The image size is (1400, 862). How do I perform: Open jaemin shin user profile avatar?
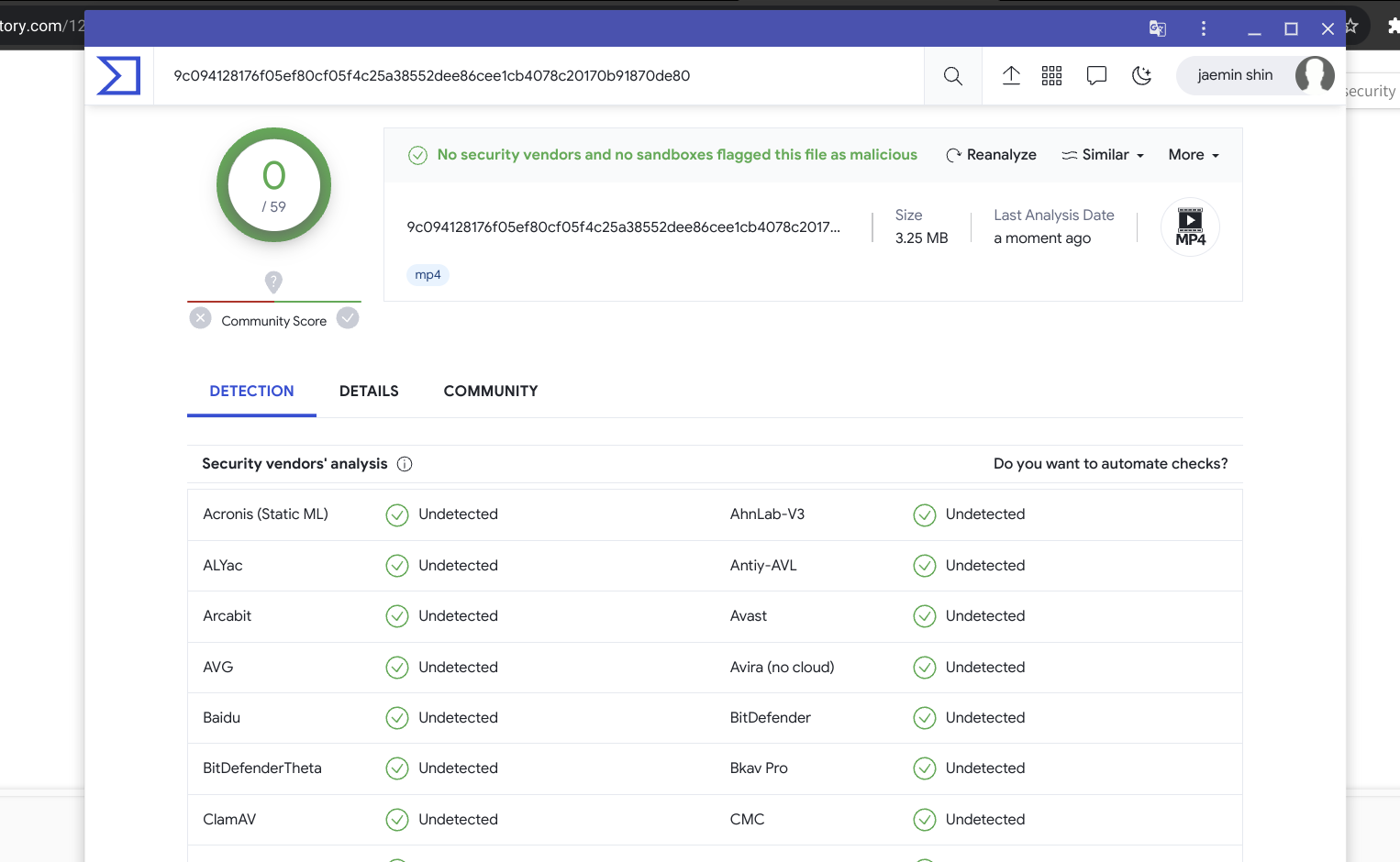pos(1315,75)
